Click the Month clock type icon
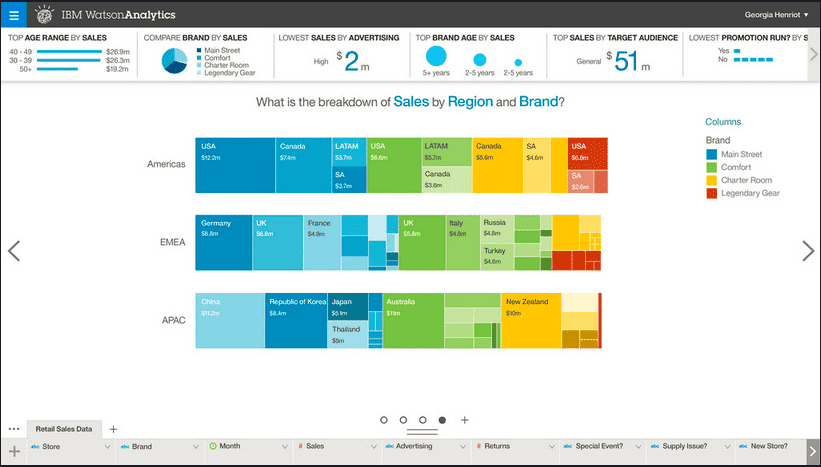Image resolution: width=821 pixels, height=467 pixels. [213, 447]
